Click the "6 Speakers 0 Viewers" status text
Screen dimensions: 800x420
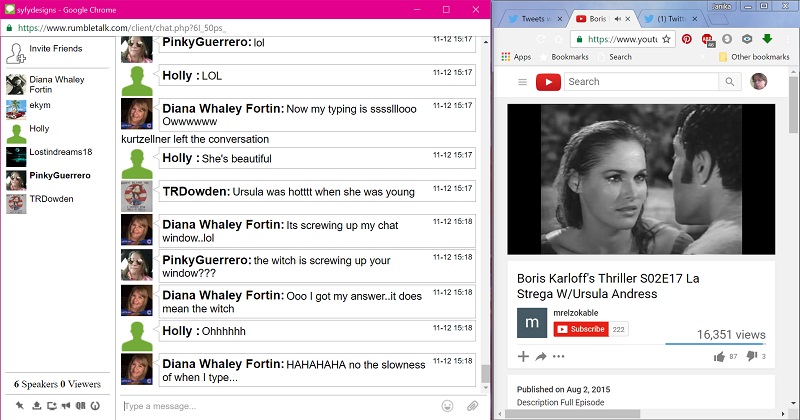(57, 384)
